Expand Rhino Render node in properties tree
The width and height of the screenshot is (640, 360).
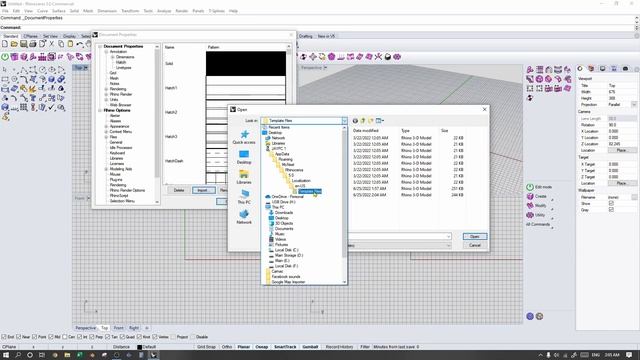[x=106, y=94]
